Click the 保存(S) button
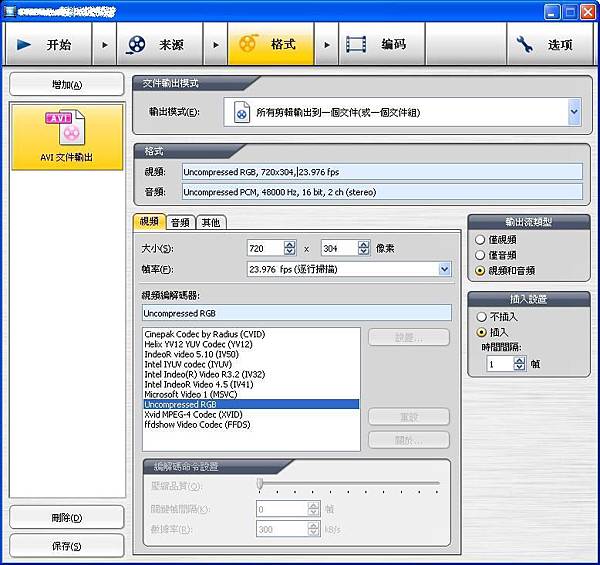The height and width of the screenshot is (565, 600). (67, 546)
